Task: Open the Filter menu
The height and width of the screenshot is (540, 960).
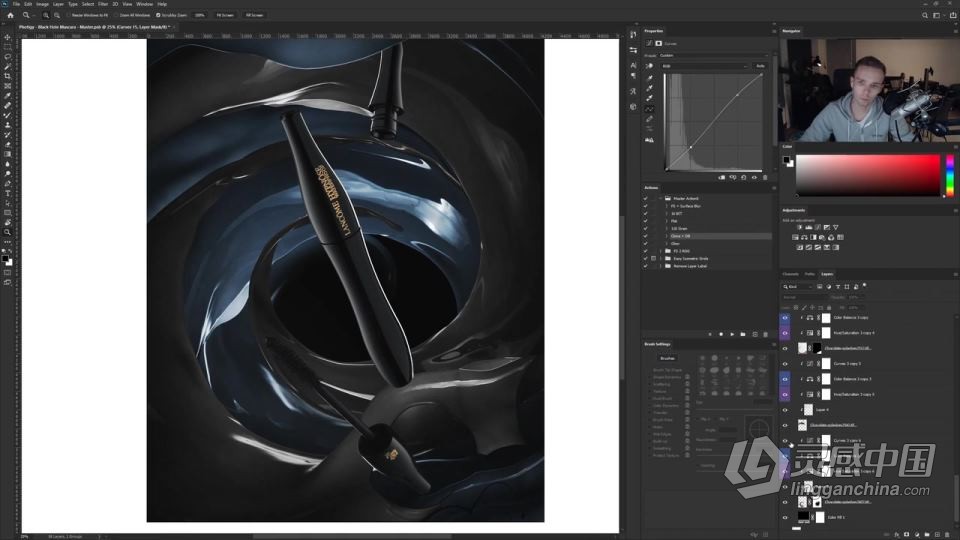Action: (103, 4)
